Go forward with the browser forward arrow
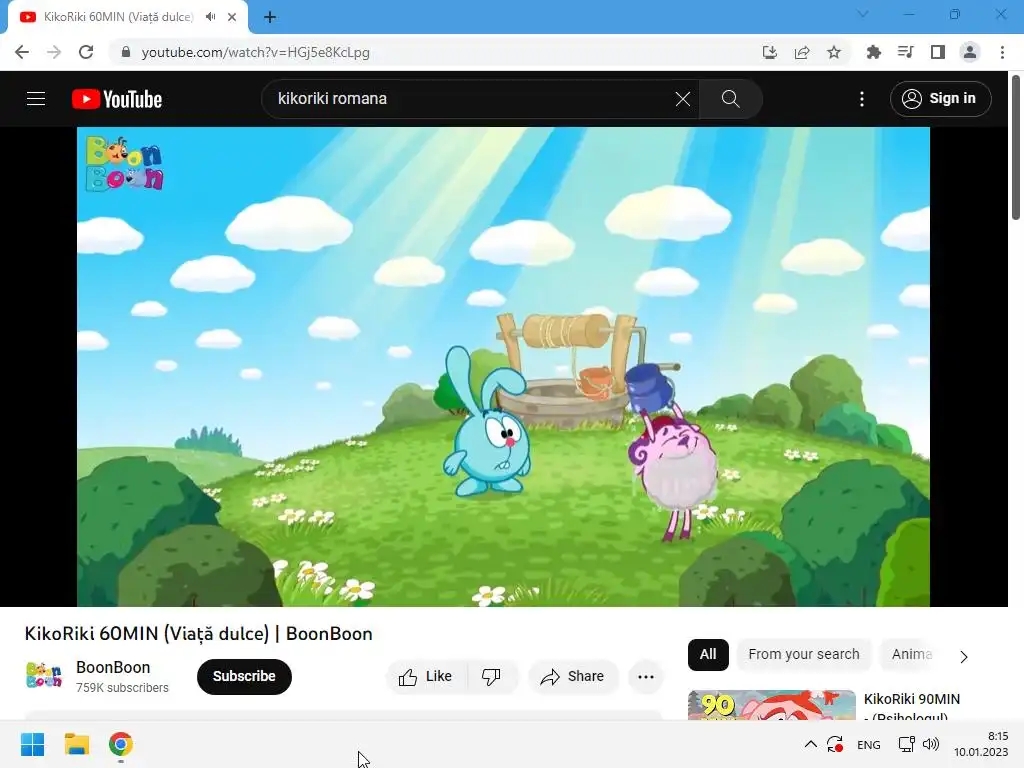This screenshot has height=768, width=1024. tap(54, 52)
